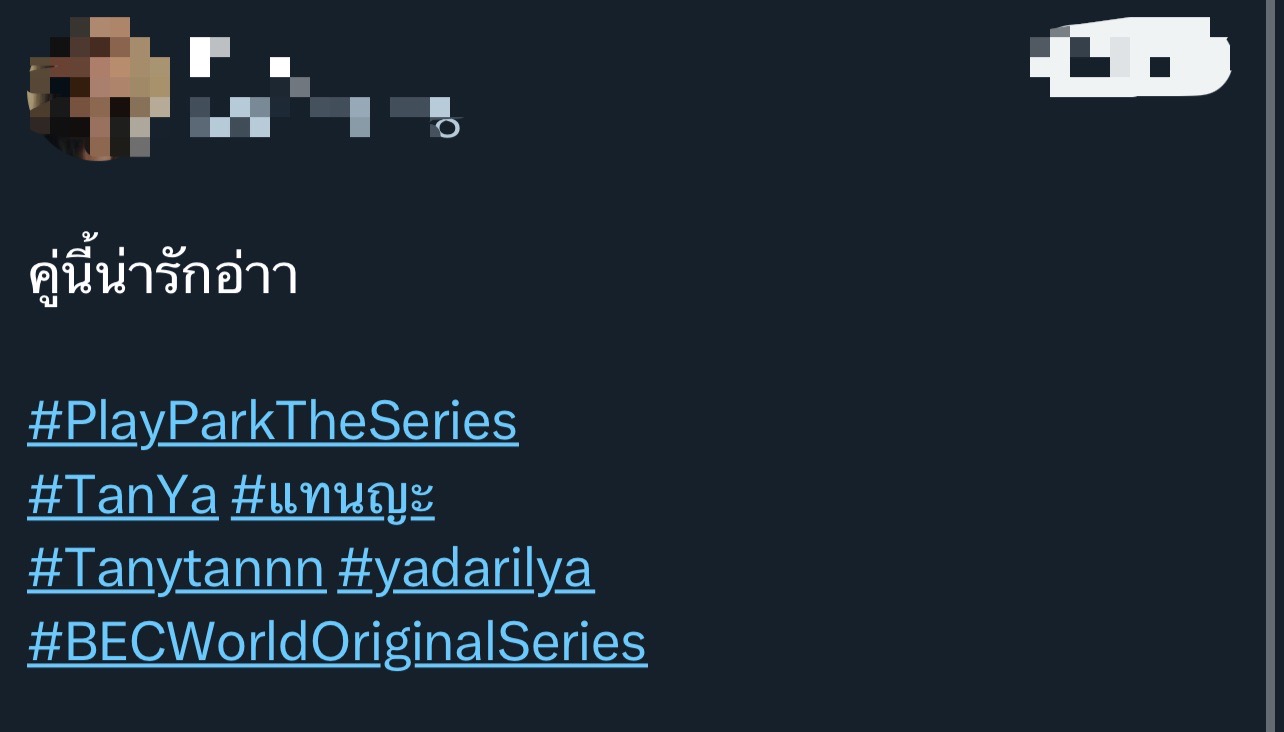Screen dimensions: 1284x732
Task: Tap the last hashtag in the tweet
Action: [337, 643]
